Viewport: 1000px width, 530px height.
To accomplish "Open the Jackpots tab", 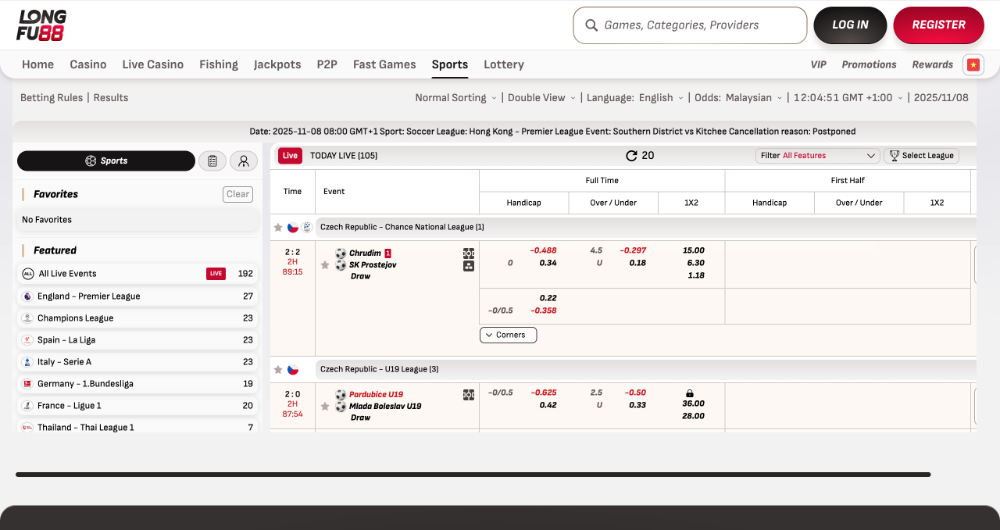I will tap(277, 64).
